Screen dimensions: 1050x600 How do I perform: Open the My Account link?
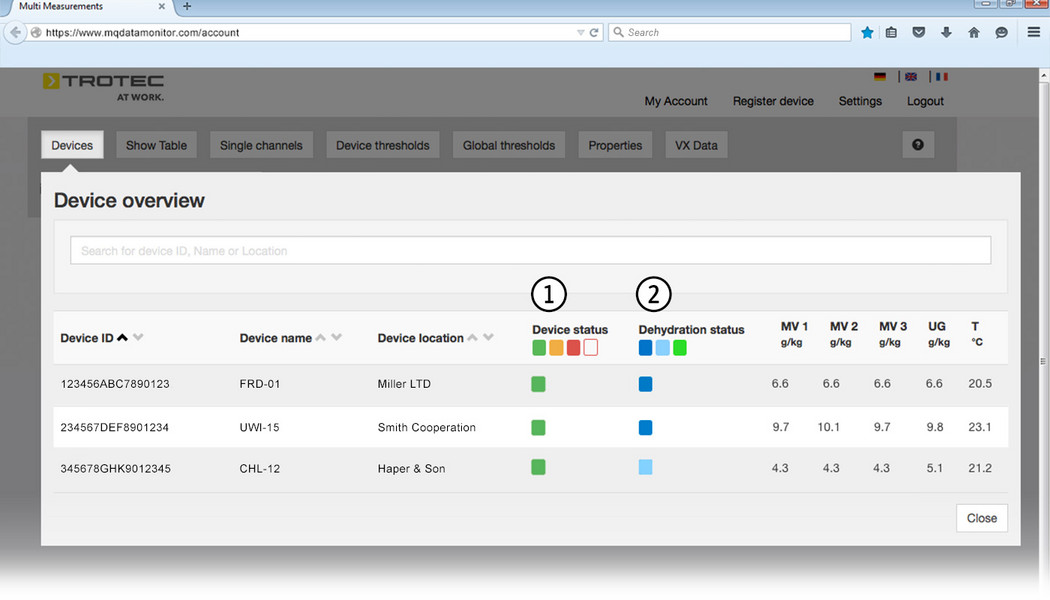tap(676, 101)
